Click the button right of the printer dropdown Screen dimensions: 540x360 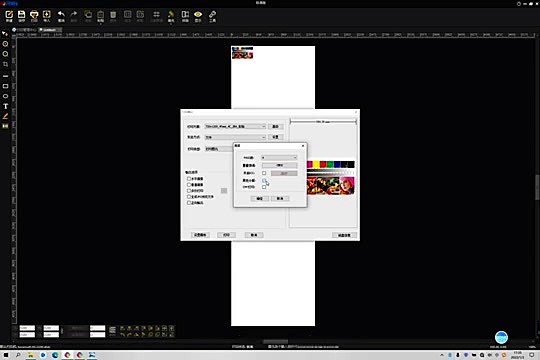point(276,127)
